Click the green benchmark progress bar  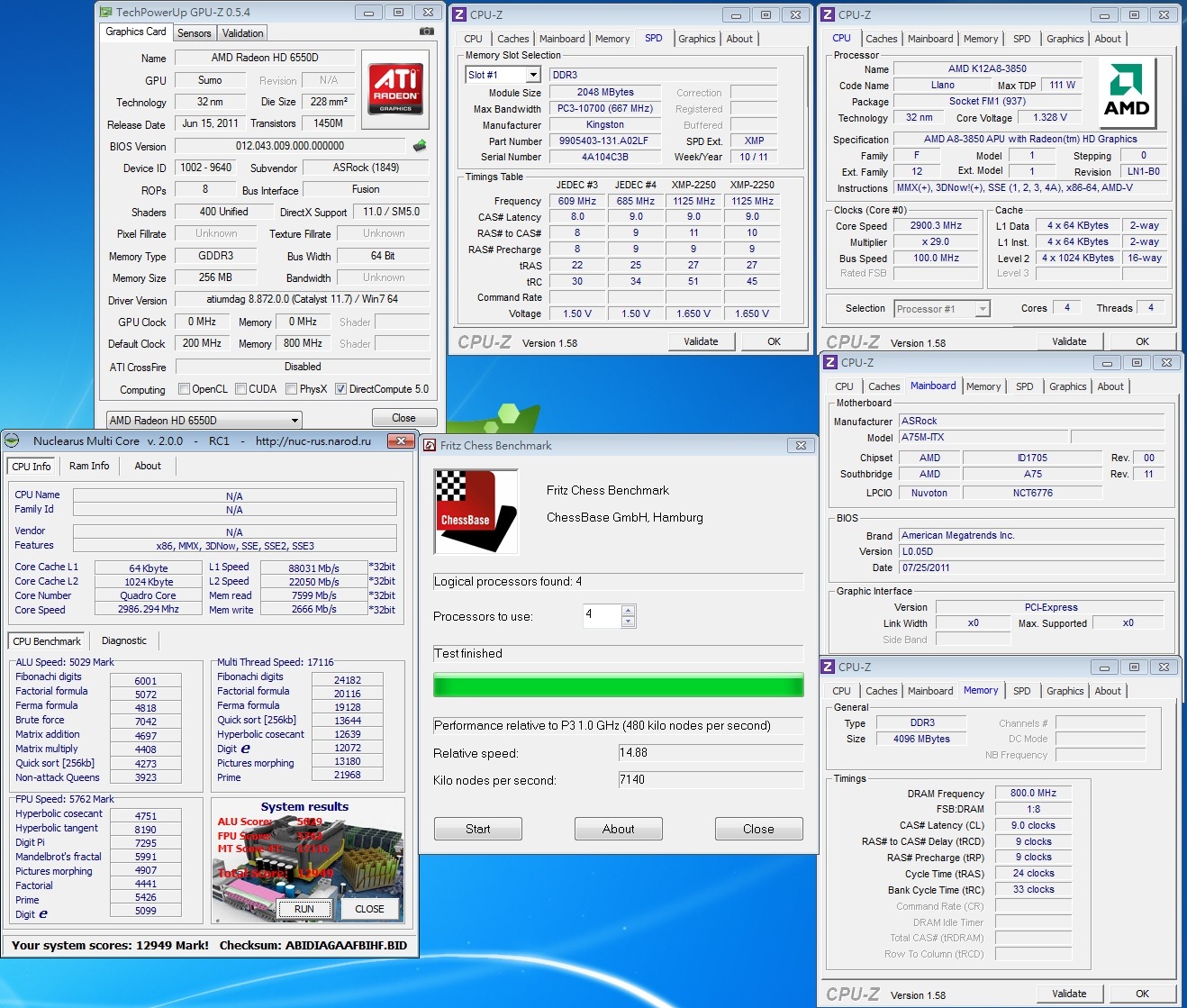coord(618,686)
